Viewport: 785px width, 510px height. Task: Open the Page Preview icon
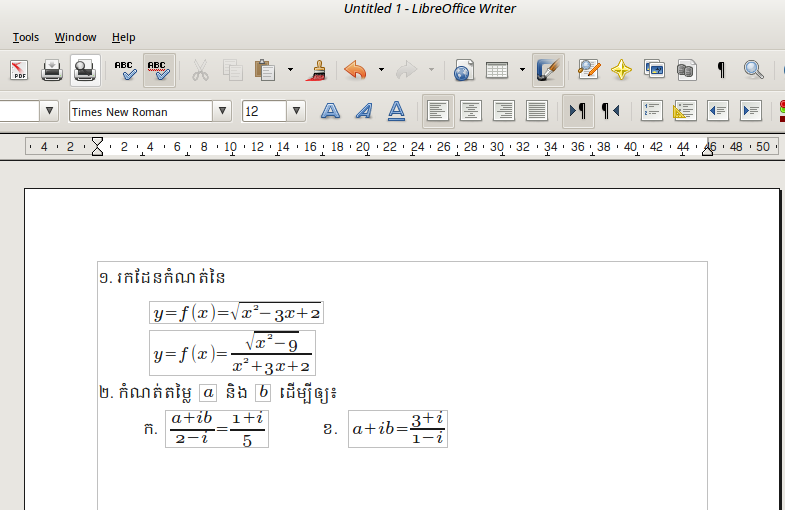pyautogui.click(x=84, y=70)
